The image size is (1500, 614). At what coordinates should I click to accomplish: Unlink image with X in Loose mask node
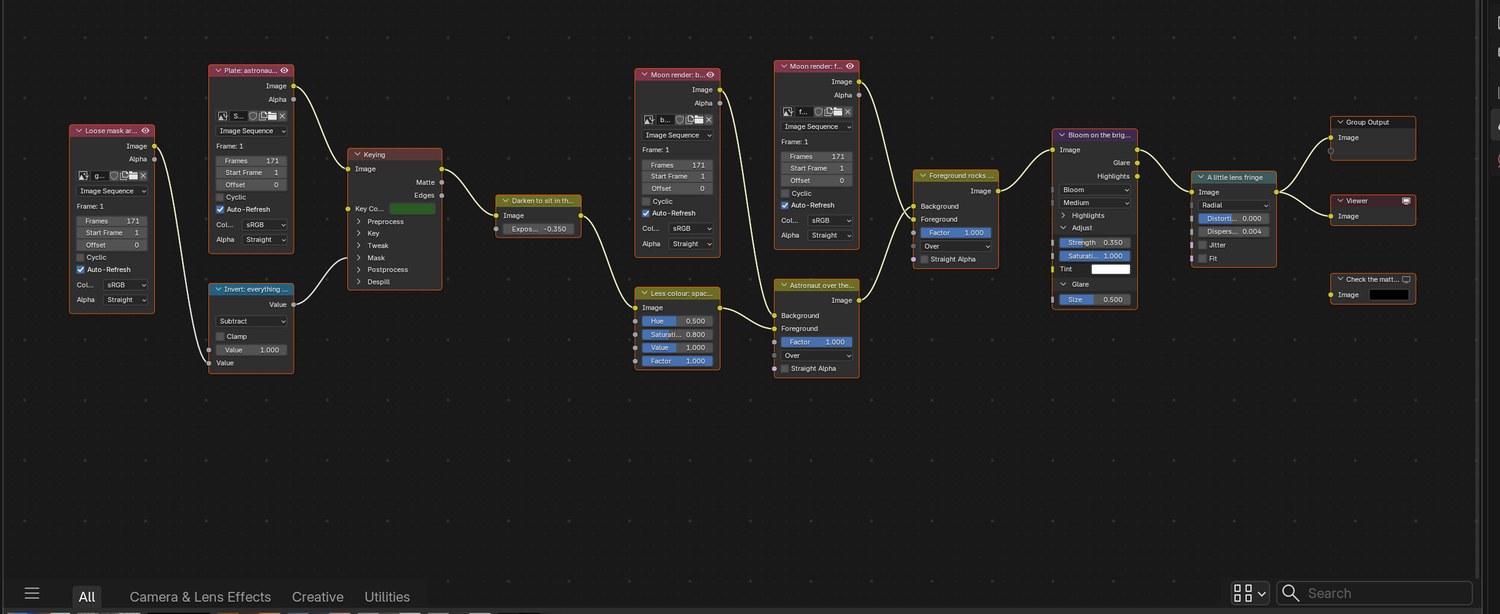pos(143,176)
